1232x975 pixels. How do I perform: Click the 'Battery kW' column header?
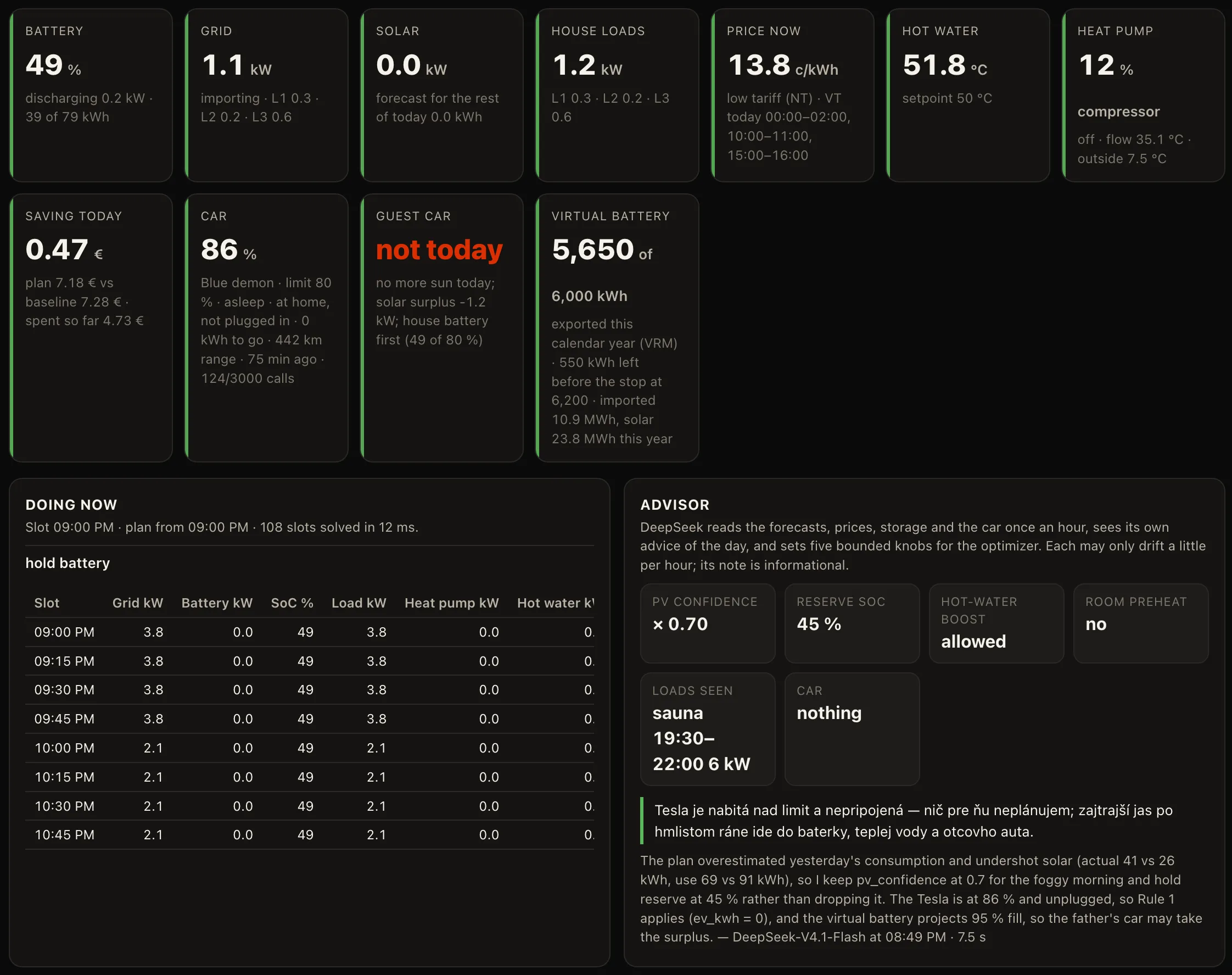(217, 603)
